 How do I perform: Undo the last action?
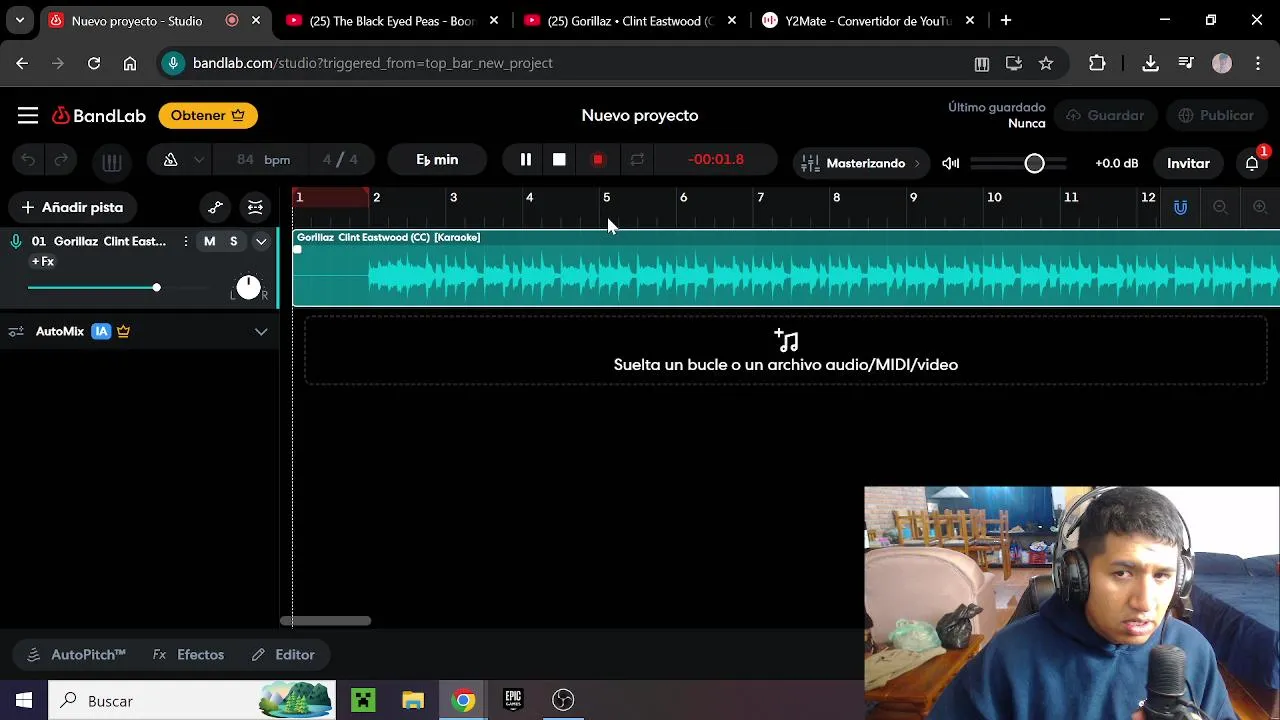coord(28,160)
